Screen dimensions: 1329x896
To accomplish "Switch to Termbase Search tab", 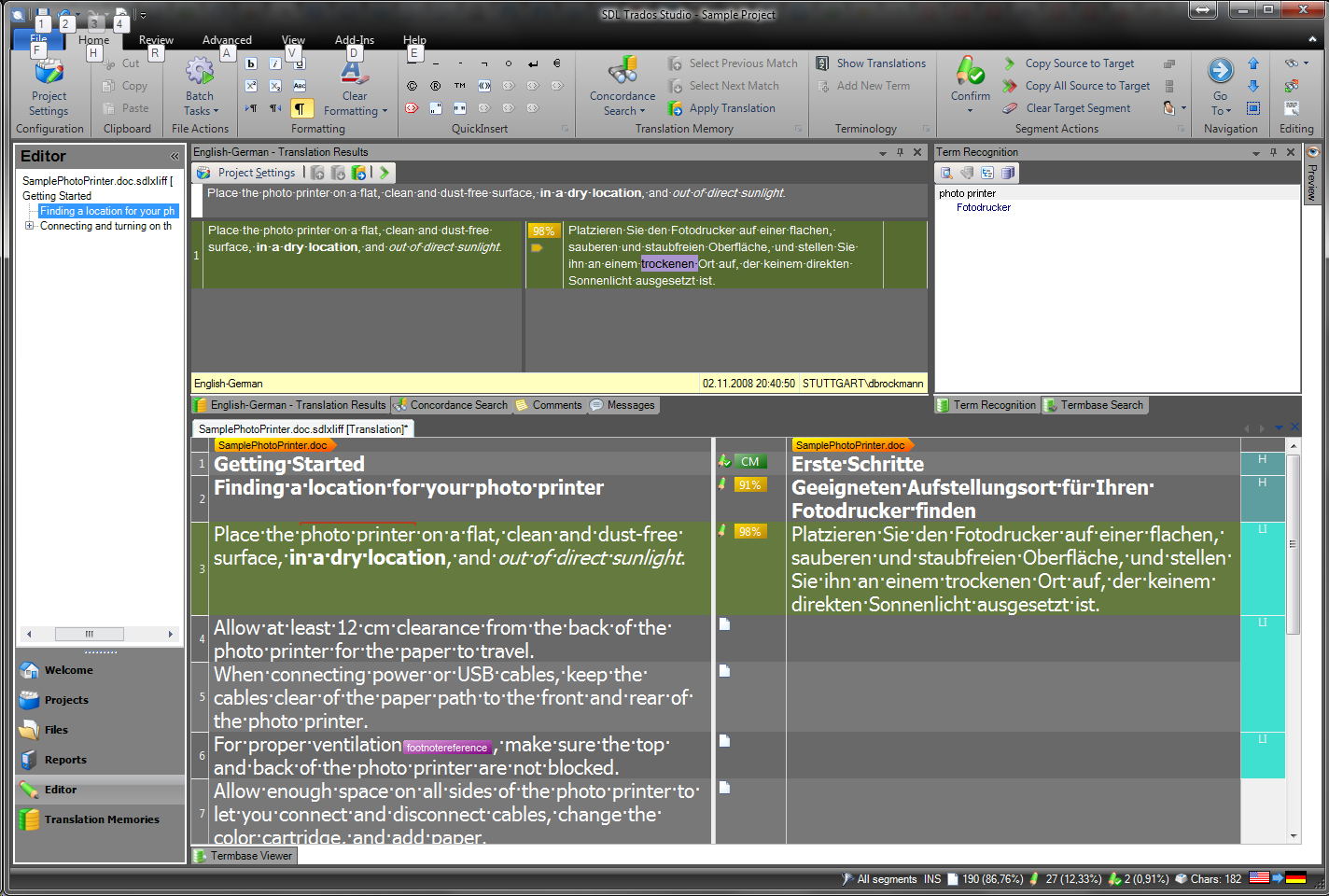I will (x=1094, y=405).
